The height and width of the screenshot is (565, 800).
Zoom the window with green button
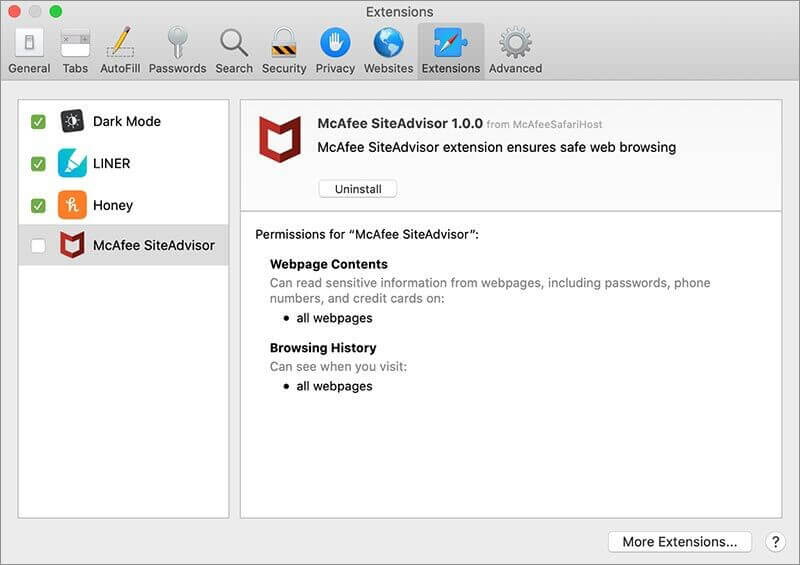click(56, 11)
